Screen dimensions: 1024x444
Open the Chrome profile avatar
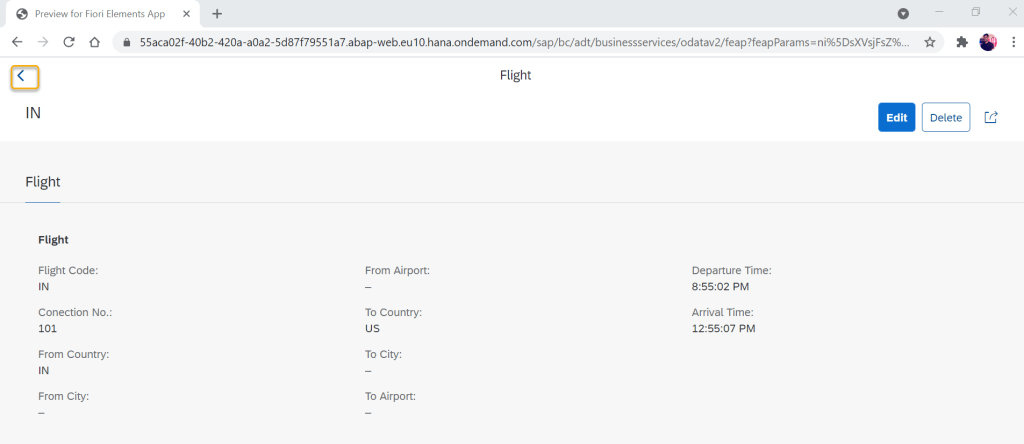coord(988,42)
